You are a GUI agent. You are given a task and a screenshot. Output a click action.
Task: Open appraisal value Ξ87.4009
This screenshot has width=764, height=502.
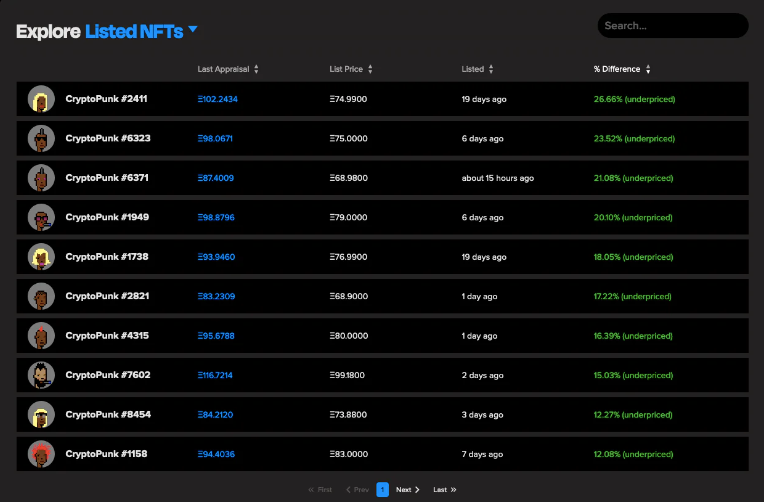215,178
